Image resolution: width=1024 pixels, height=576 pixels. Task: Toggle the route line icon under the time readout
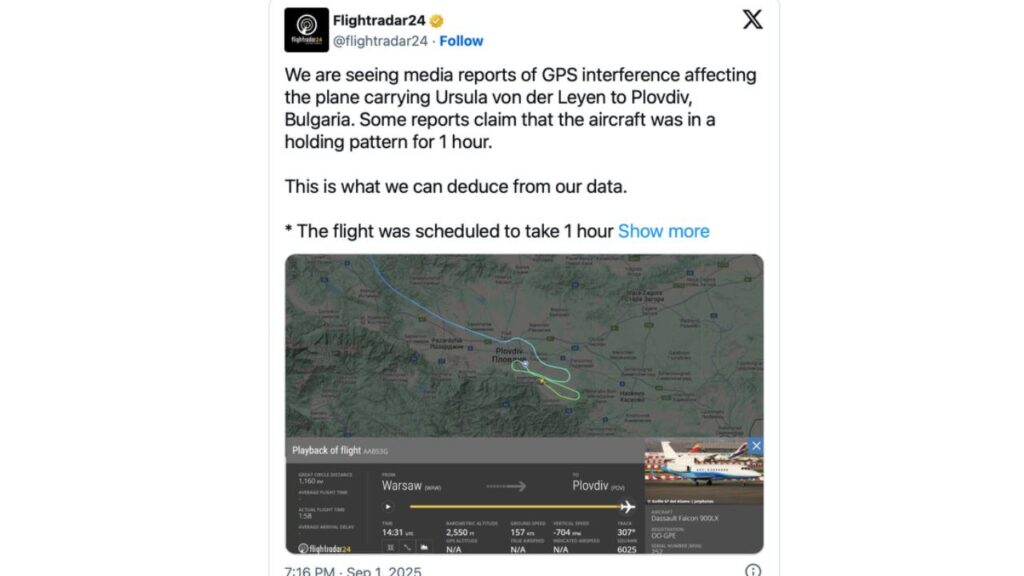click(x=407, y=547)
